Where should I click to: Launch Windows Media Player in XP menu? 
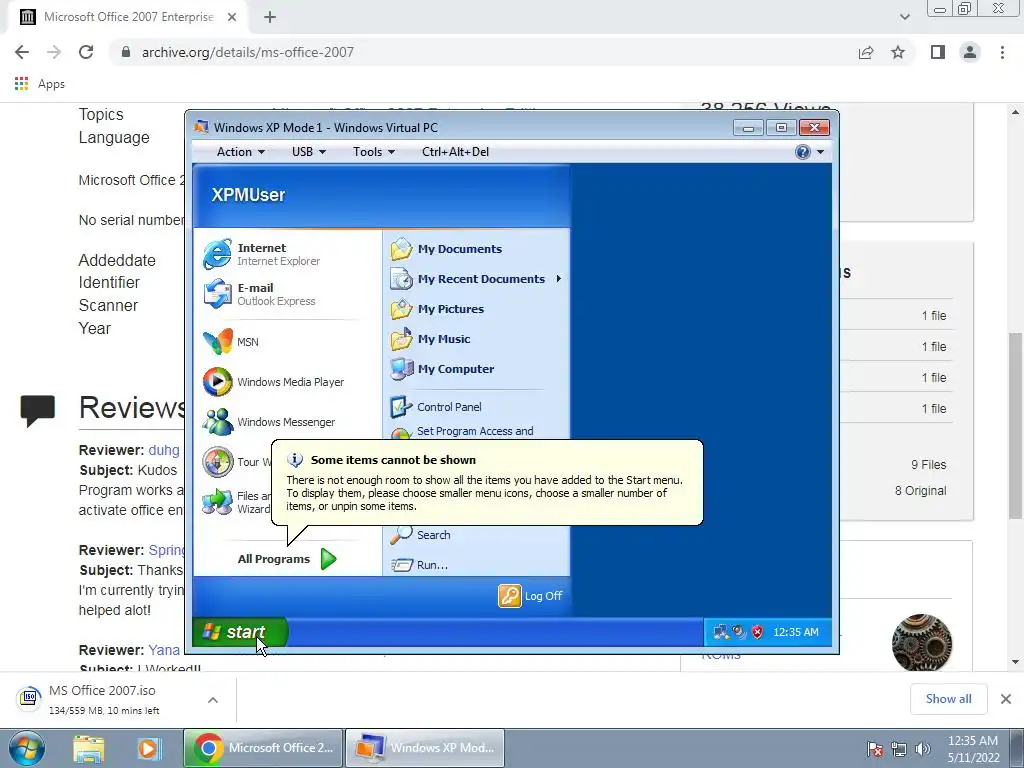(273, 382)
